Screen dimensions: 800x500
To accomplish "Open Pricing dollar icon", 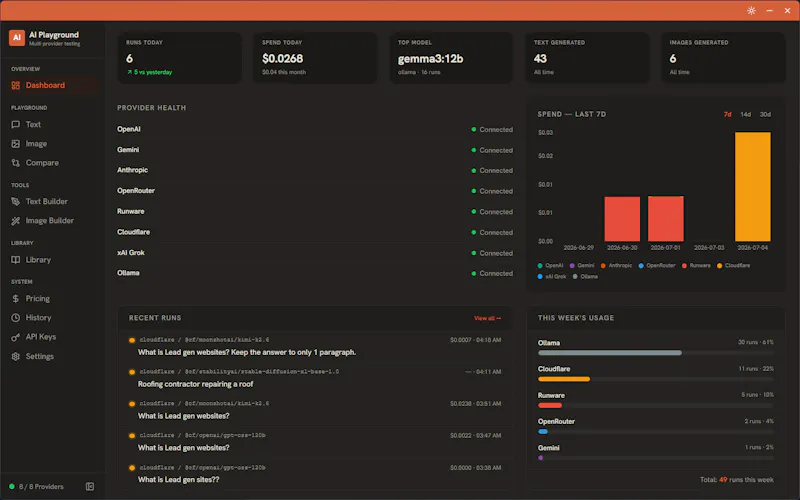I will click(16, 298).
